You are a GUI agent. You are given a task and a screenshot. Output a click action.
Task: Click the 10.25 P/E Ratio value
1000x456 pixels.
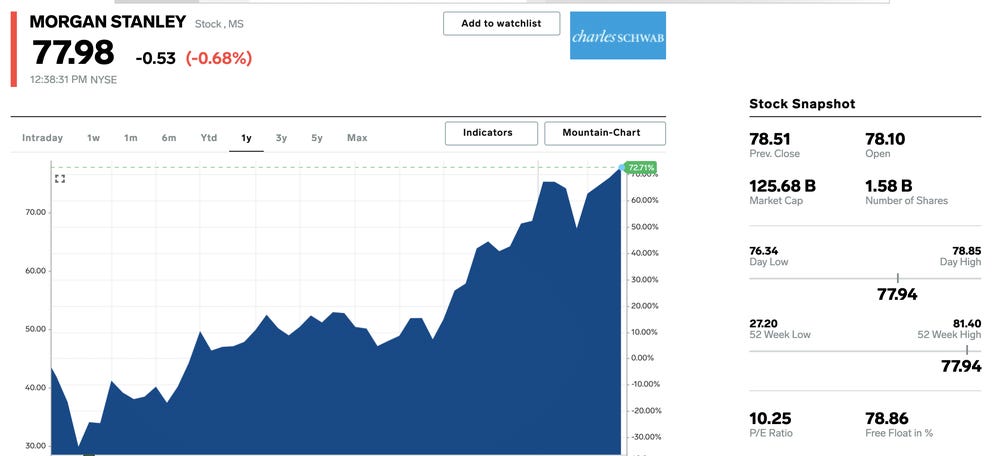coord(770,418)
